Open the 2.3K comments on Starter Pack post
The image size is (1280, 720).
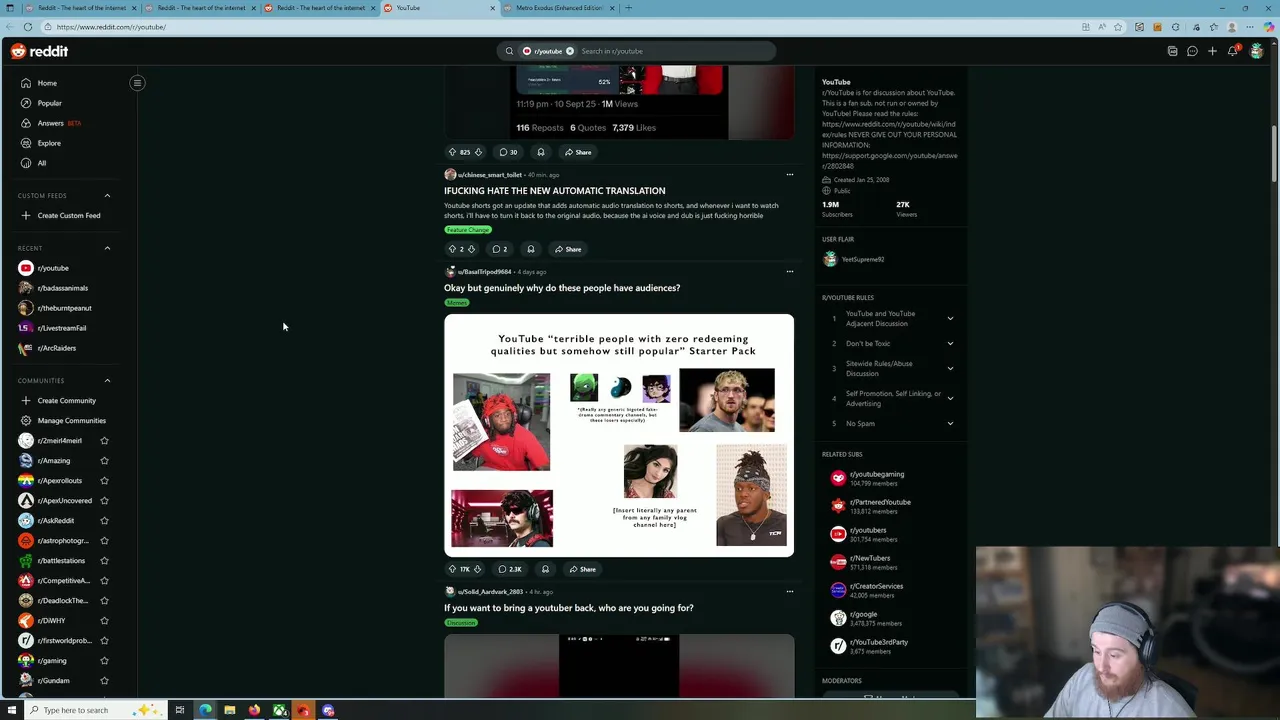click(510, 569)
